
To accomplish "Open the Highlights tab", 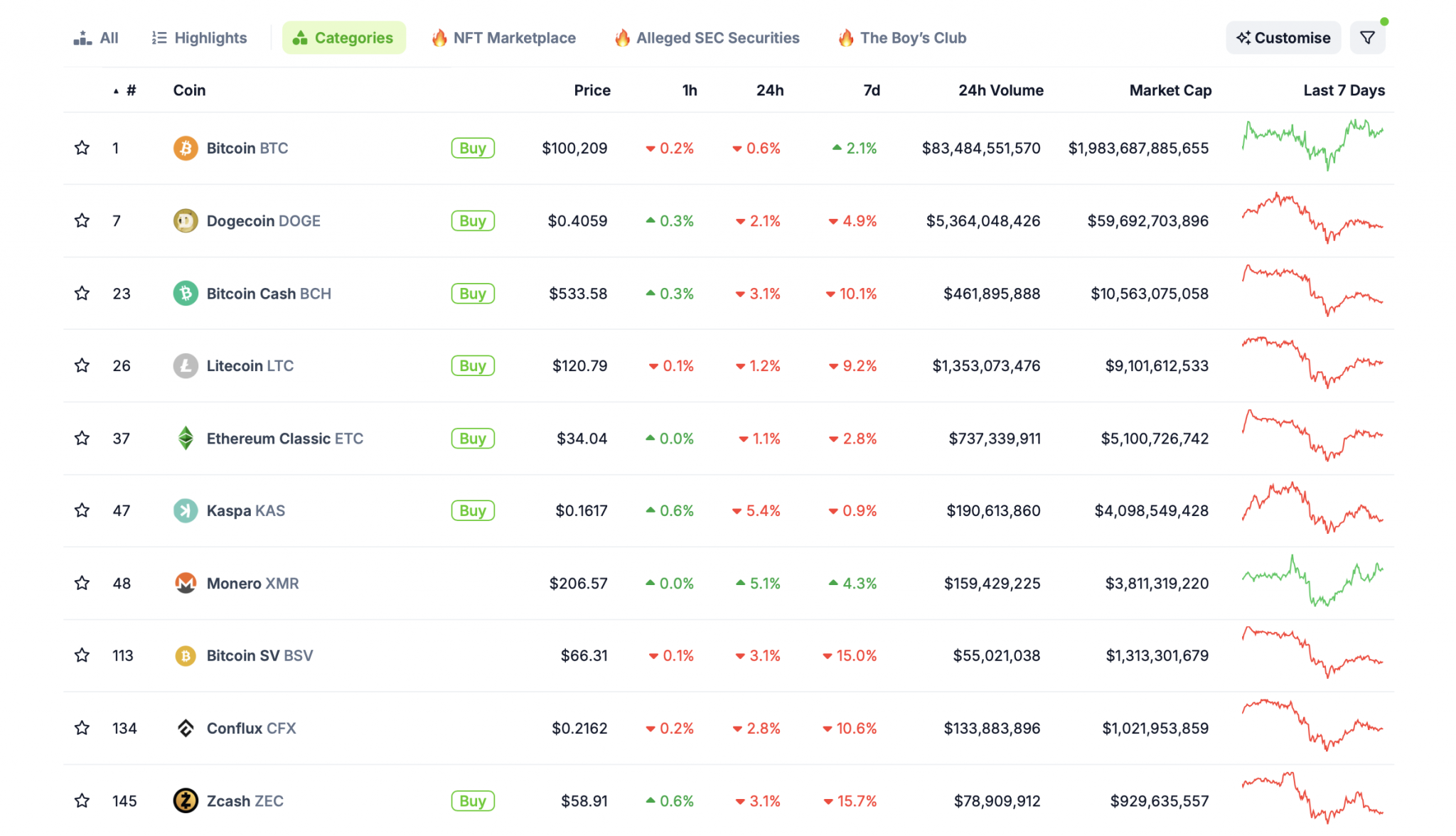I will click(x=198, y=38).
